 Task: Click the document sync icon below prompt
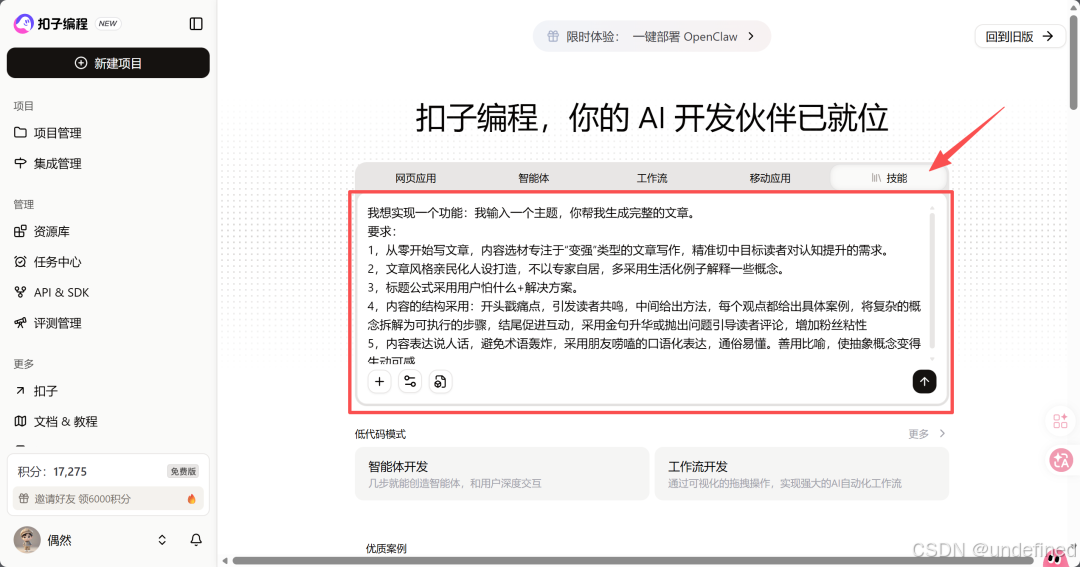click(x=440, y=382)
